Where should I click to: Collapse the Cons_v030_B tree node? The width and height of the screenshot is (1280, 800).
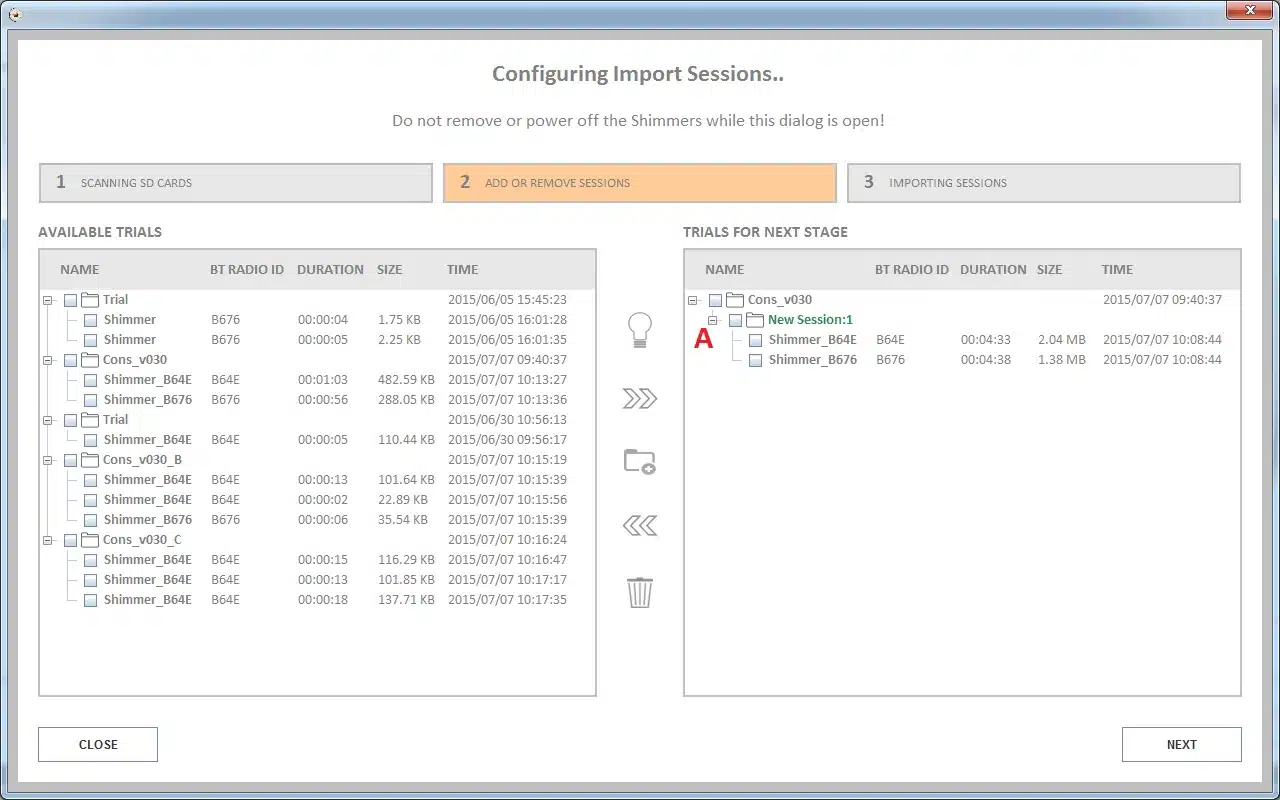48,460
